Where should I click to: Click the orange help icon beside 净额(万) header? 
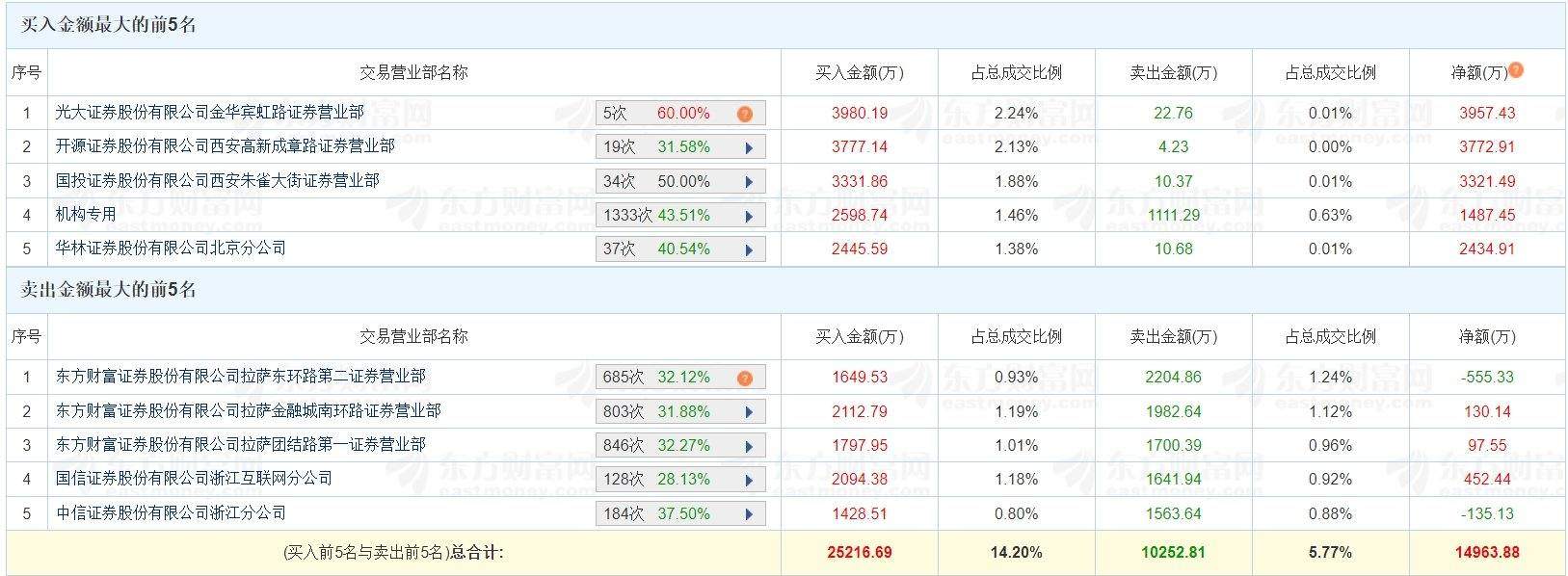(1516, 70)
